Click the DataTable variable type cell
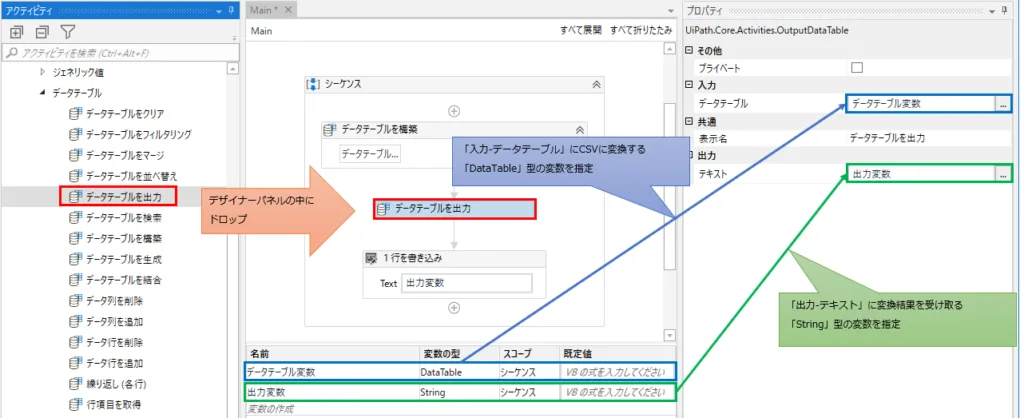The height and width of the screenshot is (418, 1024). pyautogui.click(x=457, y=372)
